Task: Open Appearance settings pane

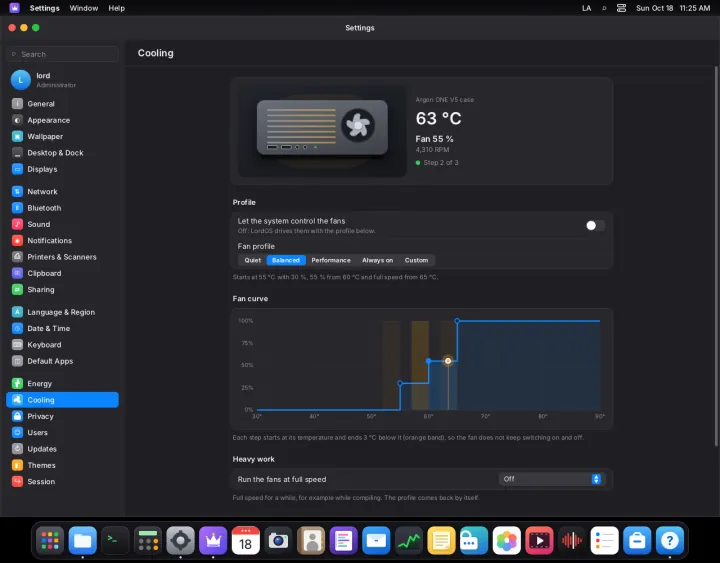Action: 62,120
